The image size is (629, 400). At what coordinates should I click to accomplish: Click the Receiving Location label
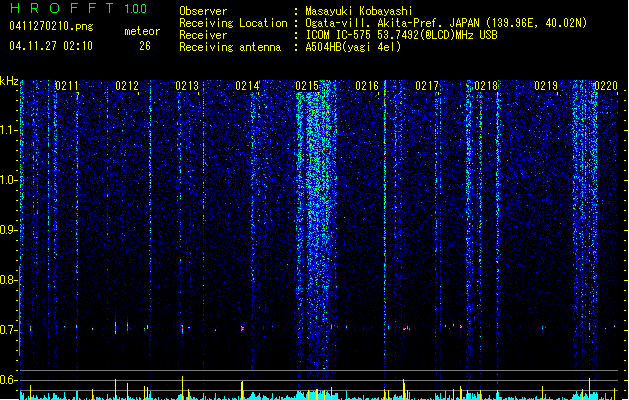(x=233, y=23)
